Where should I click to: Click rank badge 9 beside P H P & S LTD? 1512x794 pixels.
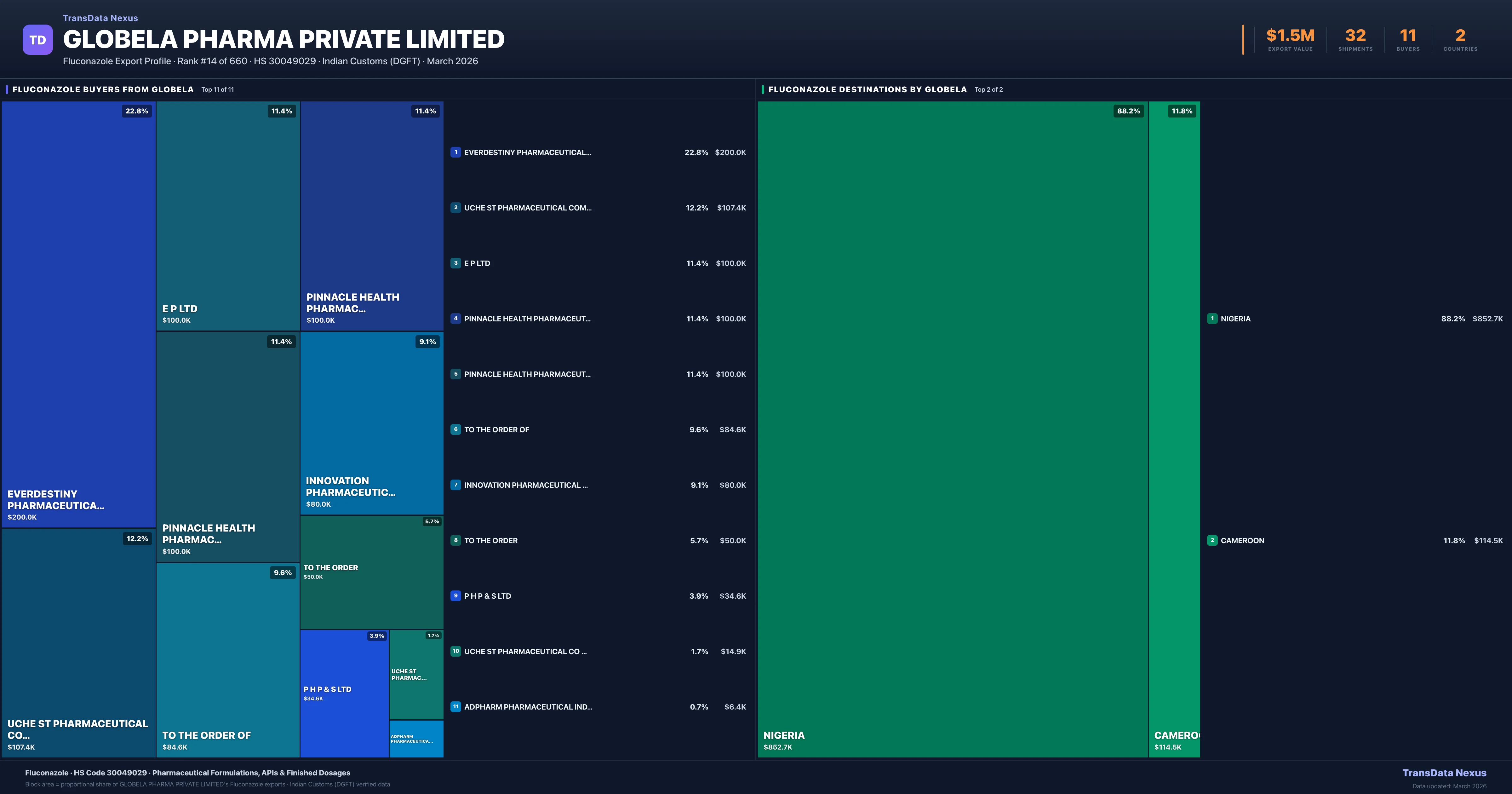click(455, 595)
